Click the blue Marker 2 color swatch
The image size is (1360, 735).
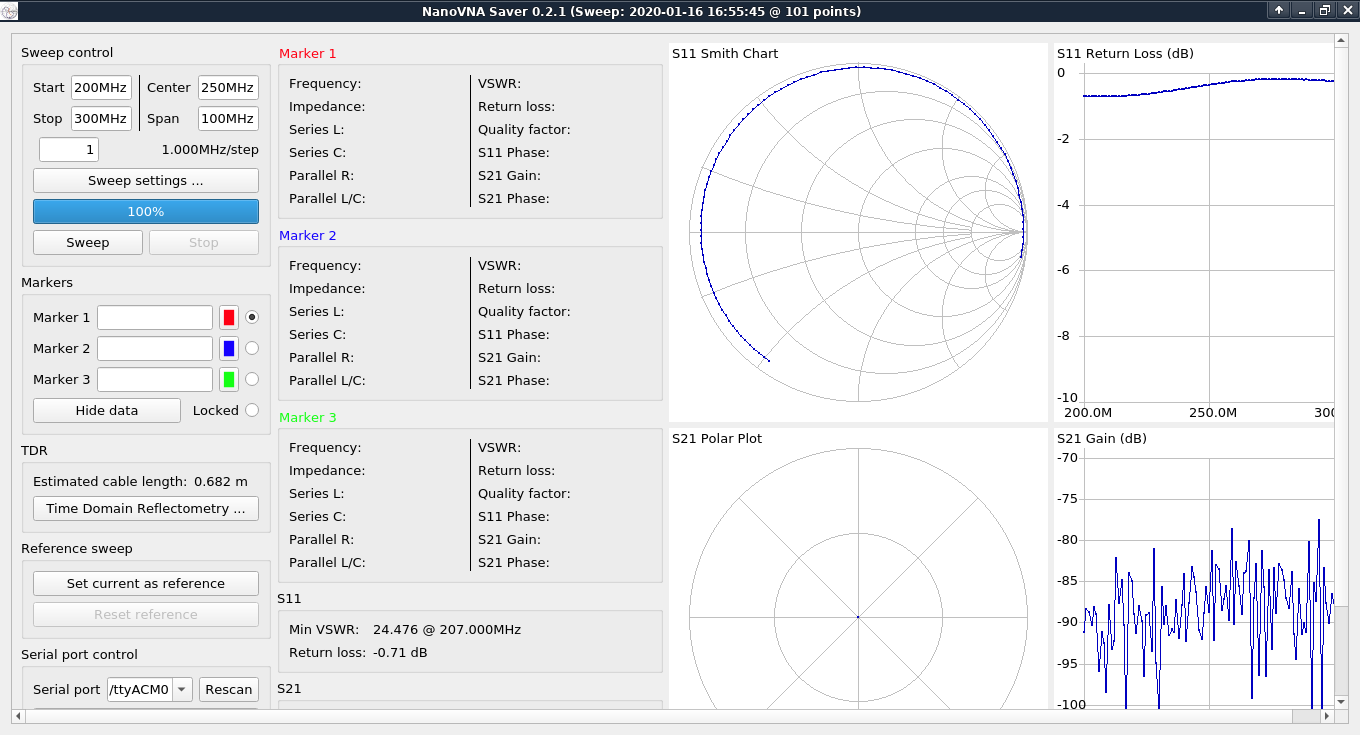[x=229, y=349]
